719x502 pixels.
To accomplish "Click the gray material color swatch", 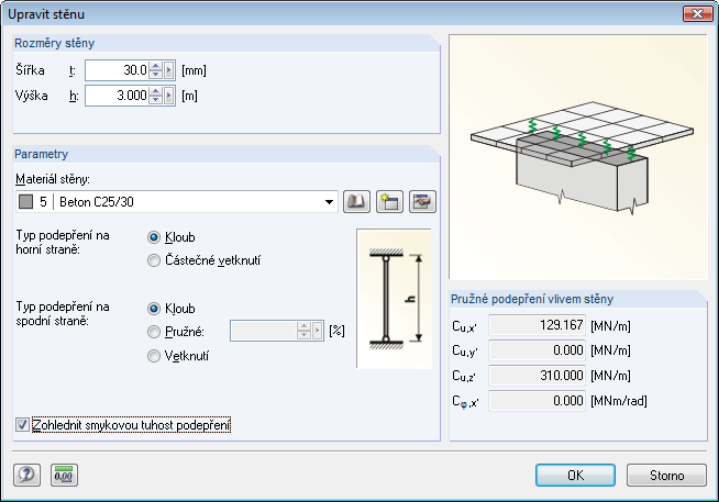I will point(26,202).
